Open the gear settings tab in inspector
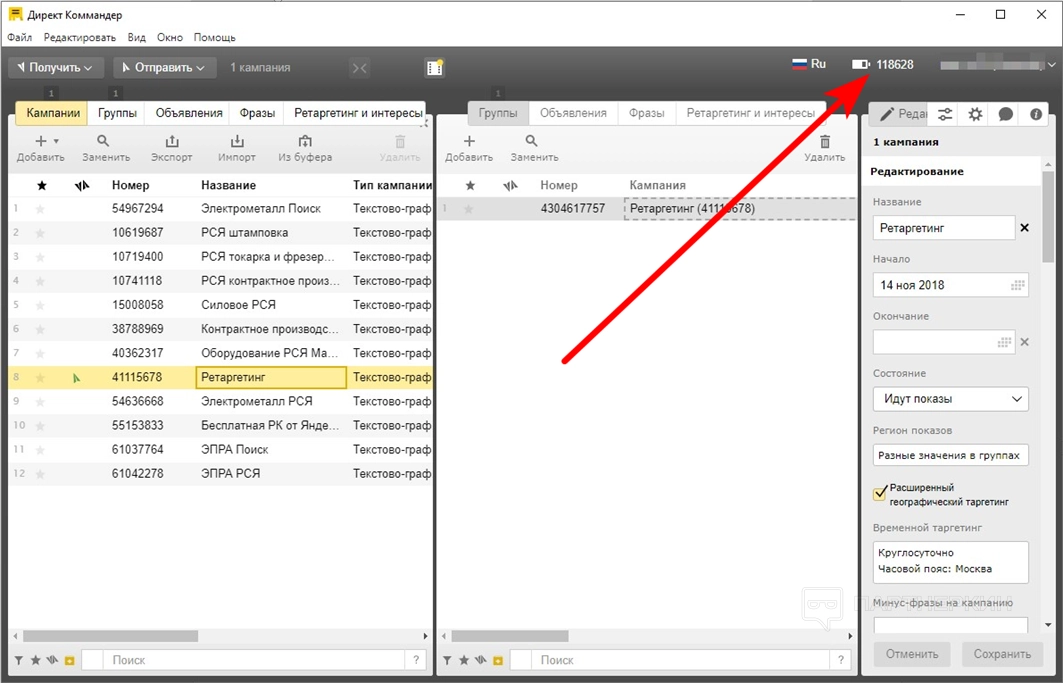1063x683 pixels. click(x=975, y=114)
